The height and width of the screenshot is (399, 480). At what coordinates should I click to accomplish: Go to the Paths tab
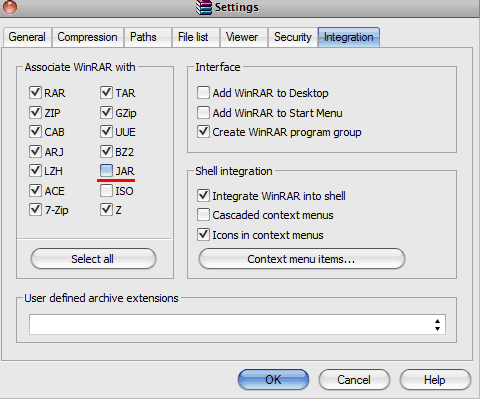pyautogui.click(x=148, y=37)
